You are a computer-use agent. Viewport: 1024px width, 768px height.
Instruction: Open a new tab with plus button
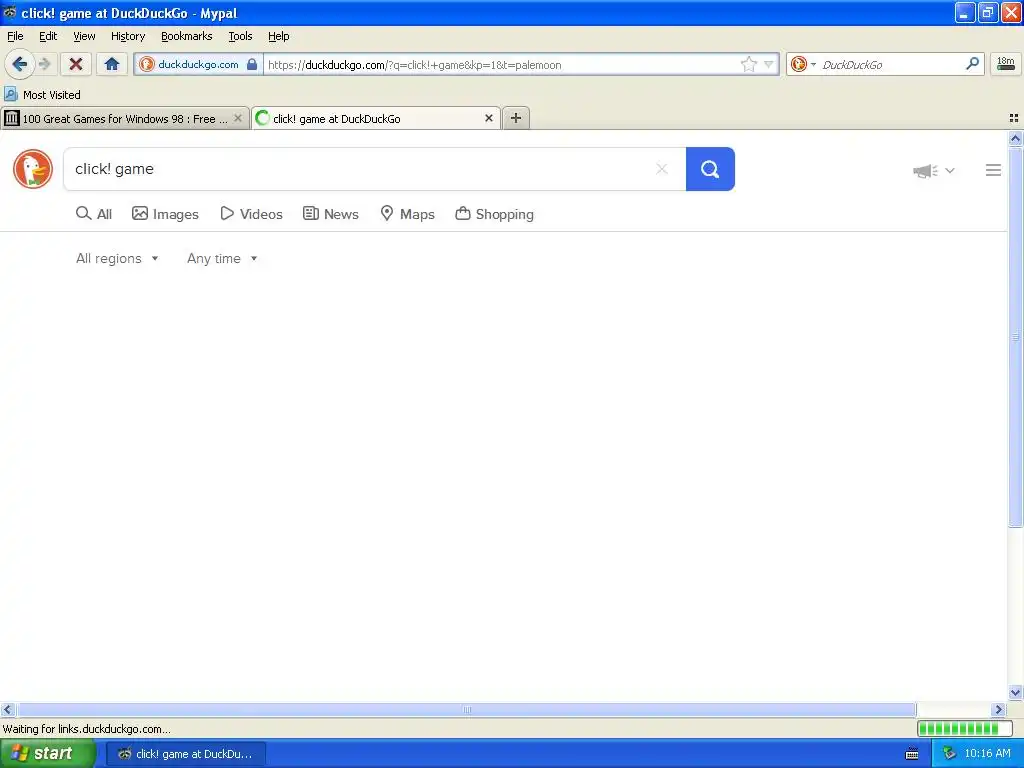click(516, 118)
